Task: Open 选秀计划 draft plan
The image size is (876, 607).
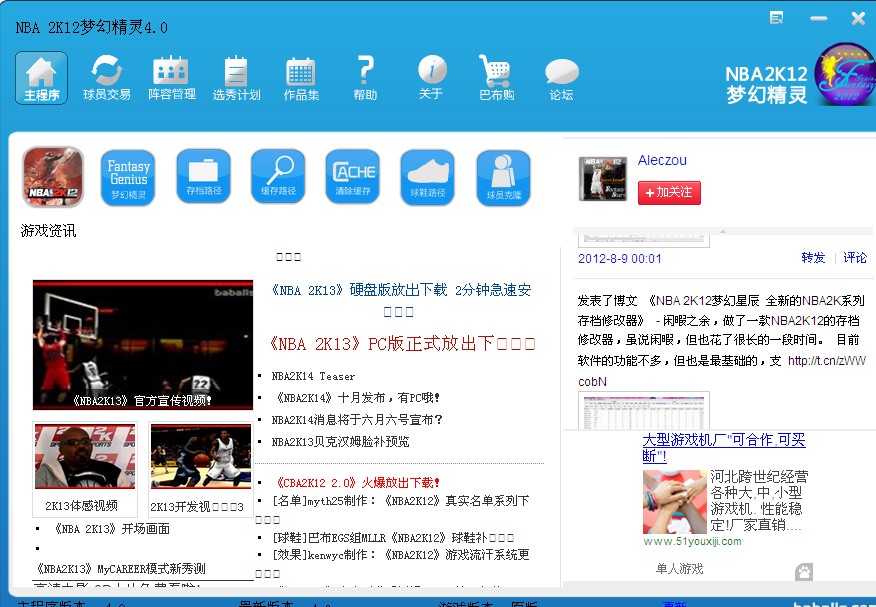Action: pos(236,78)
